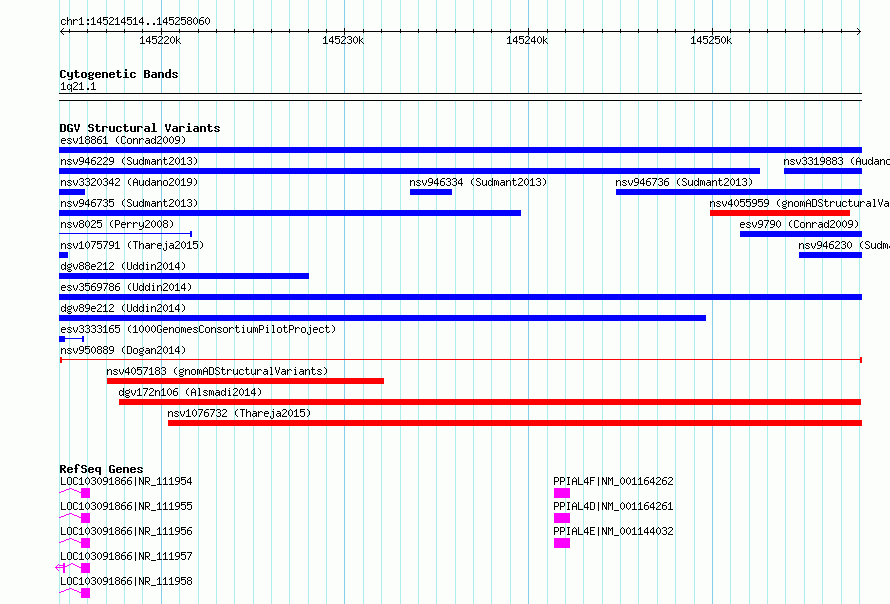
Task: Click the 145230k ruler position label
Action: pyautogui.click(x=343, y=40)
